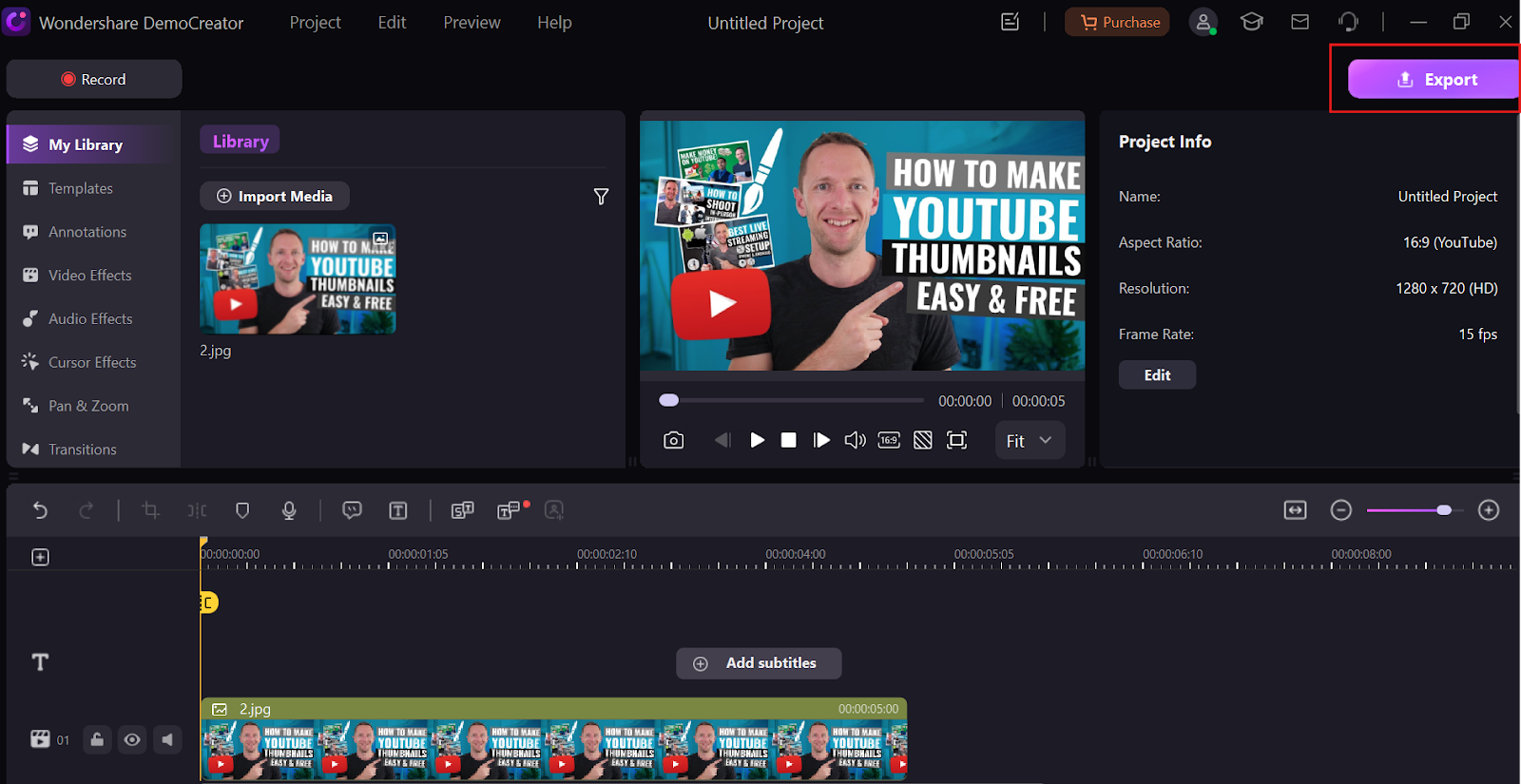Click the group clips icon
The width and height of the screenshot is (1521, 784).
pos(462,510)
